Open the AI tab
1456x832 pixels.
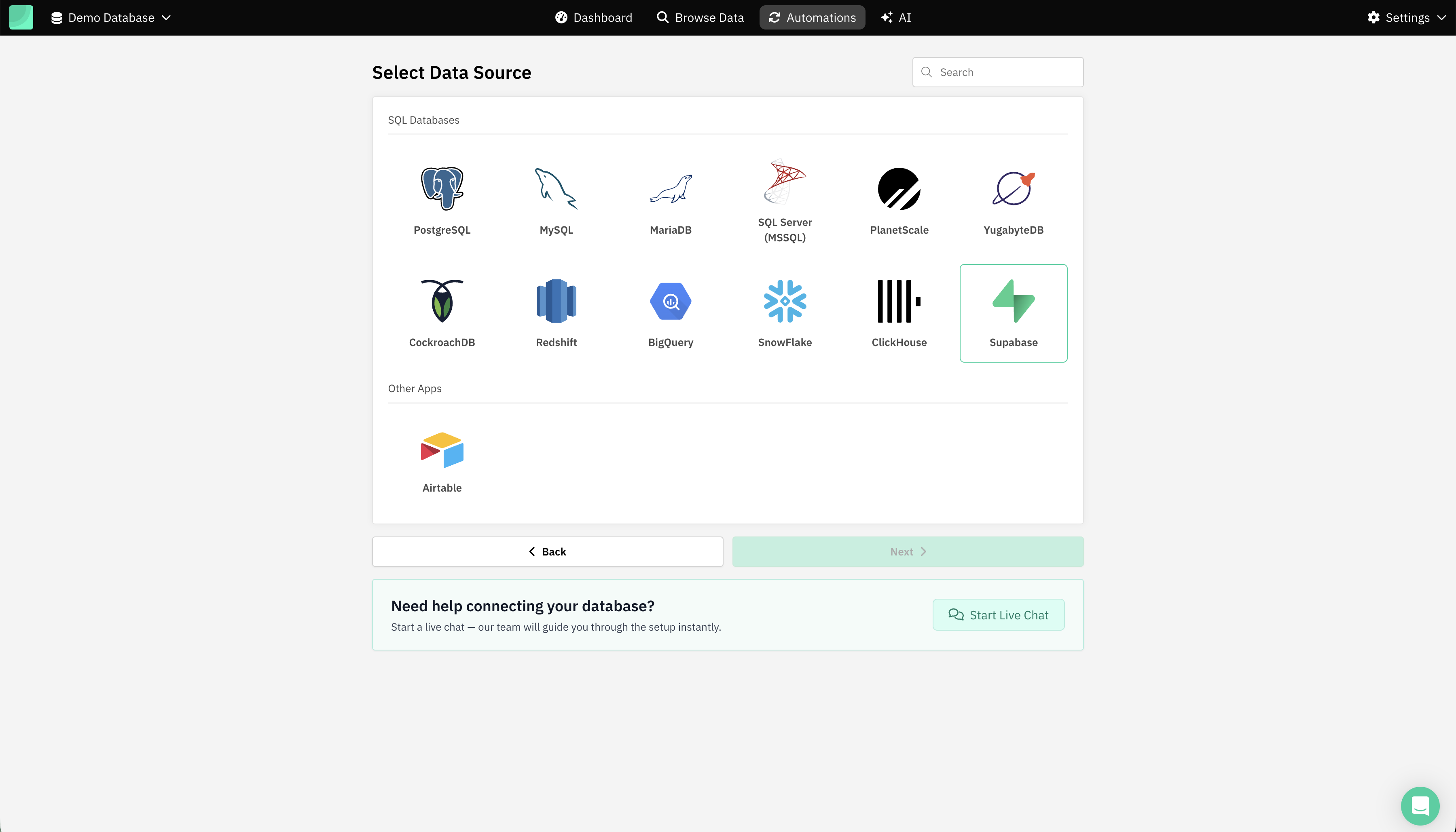pyautogui.click(x=896, y=18)
